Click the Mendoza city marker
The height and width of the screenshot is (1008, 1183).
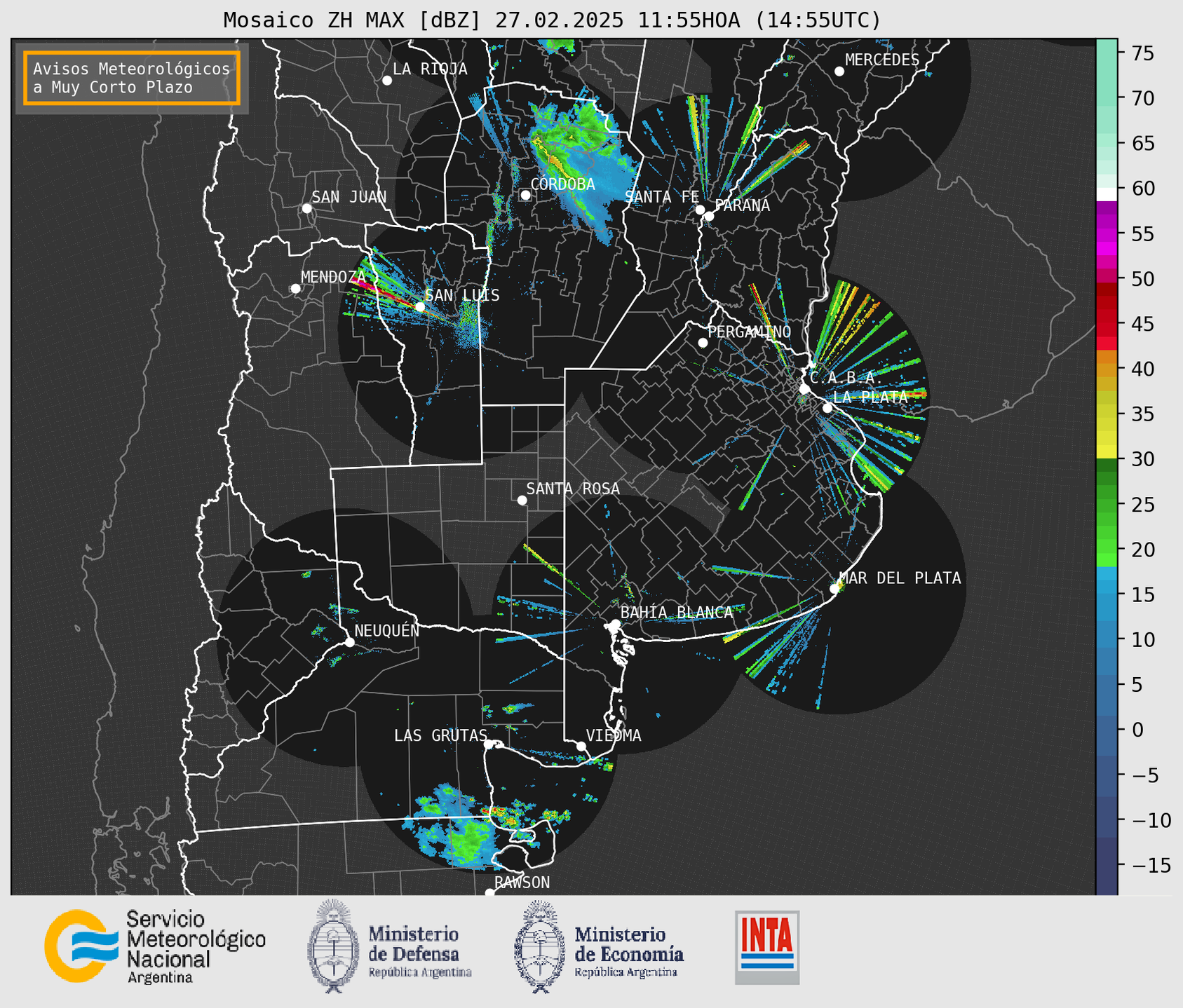[x=295, y=289]
